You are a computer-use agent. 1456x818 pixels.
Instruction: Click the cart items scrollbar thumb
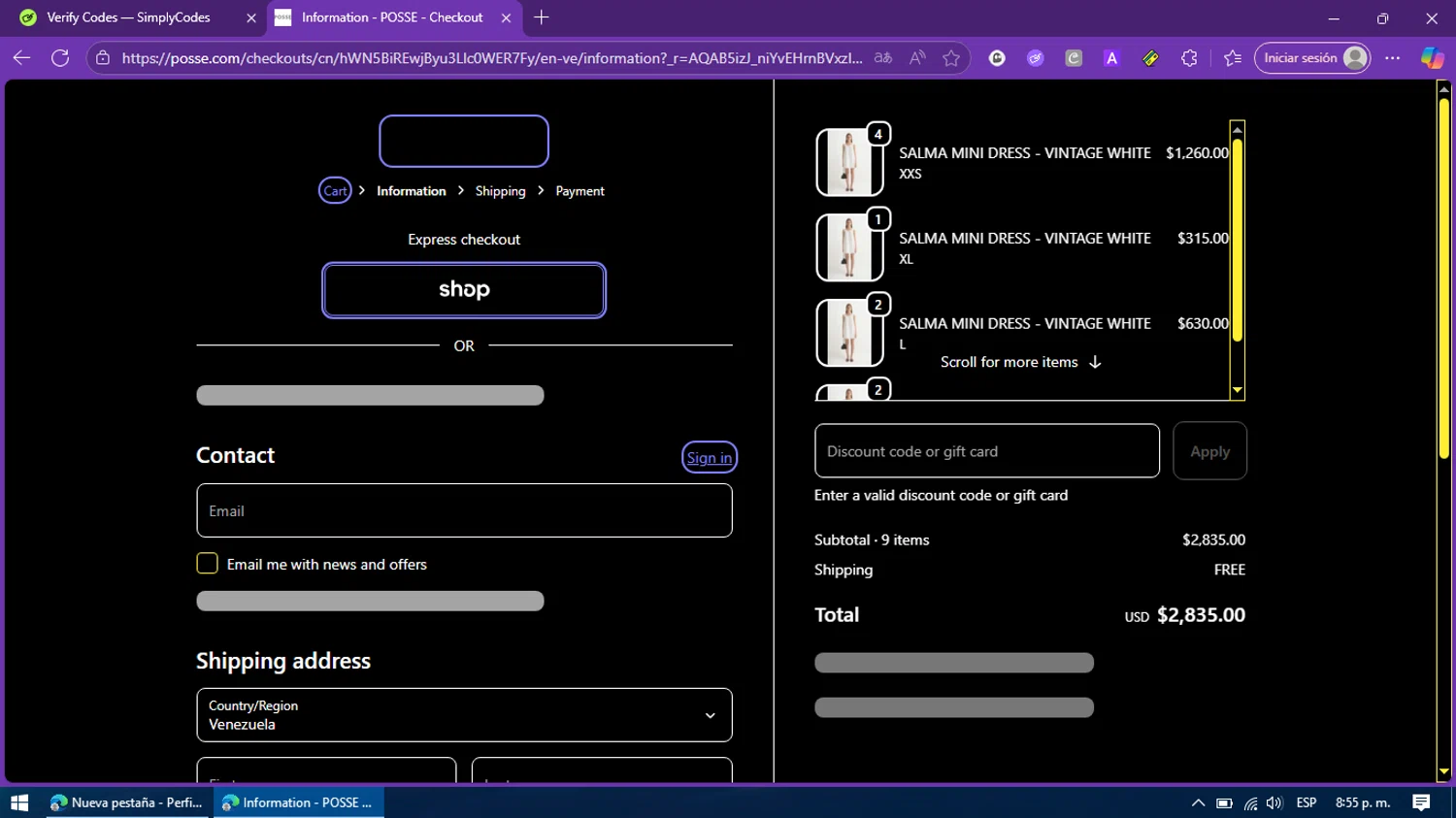1238,239
